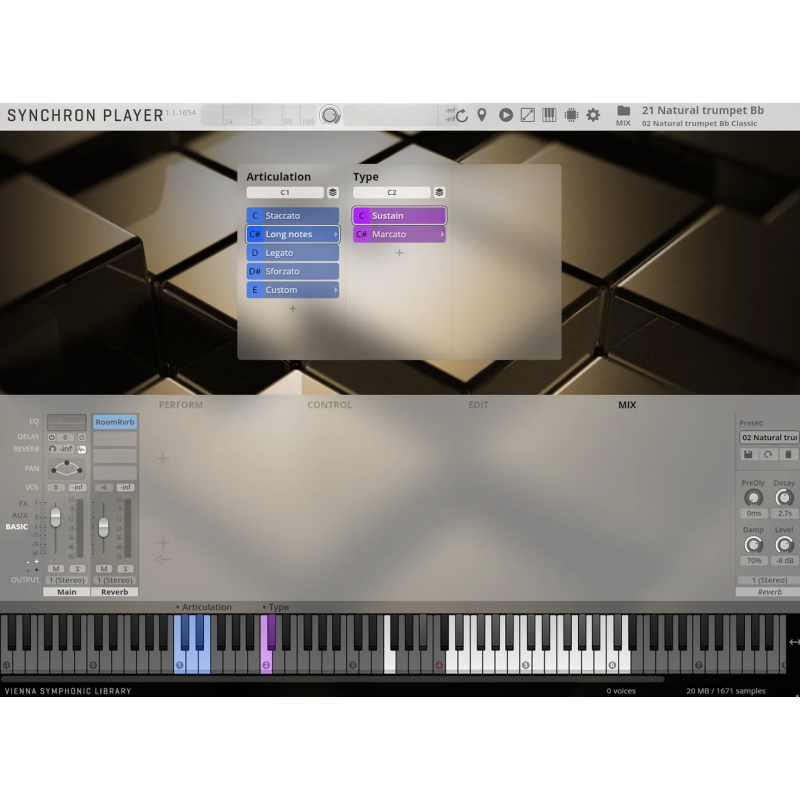
Task: Click the diagonal resize window icon
Action: [x=528, y=115]
